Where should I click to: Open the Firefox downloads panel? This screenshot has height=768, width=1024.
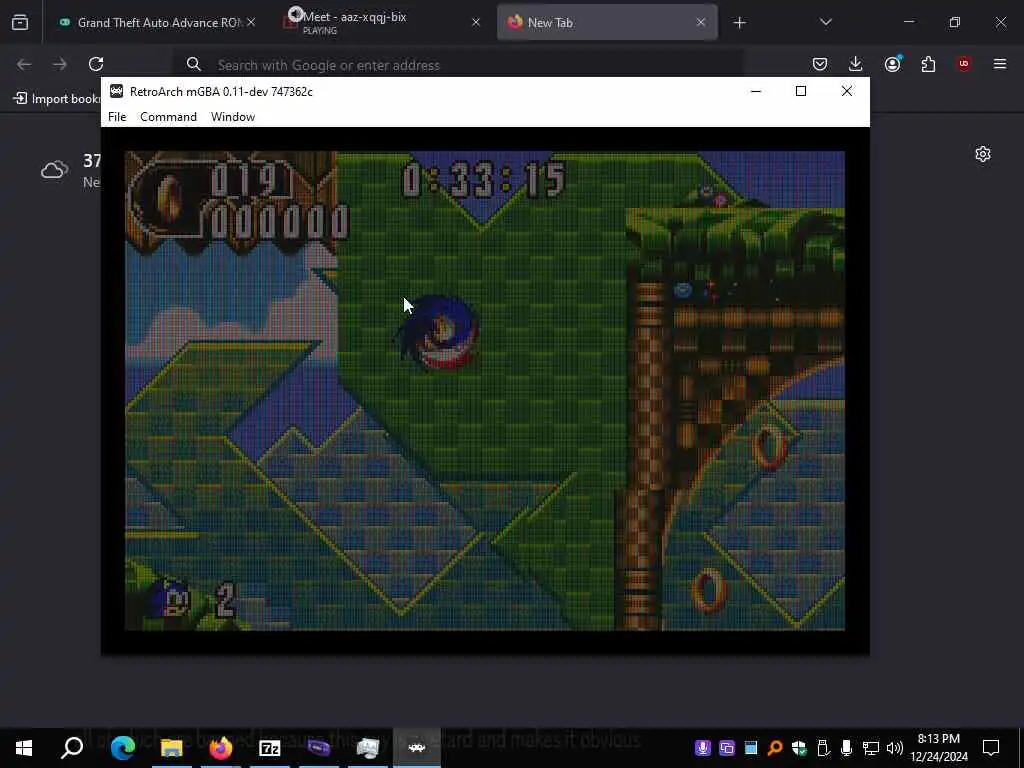(856, 64)
